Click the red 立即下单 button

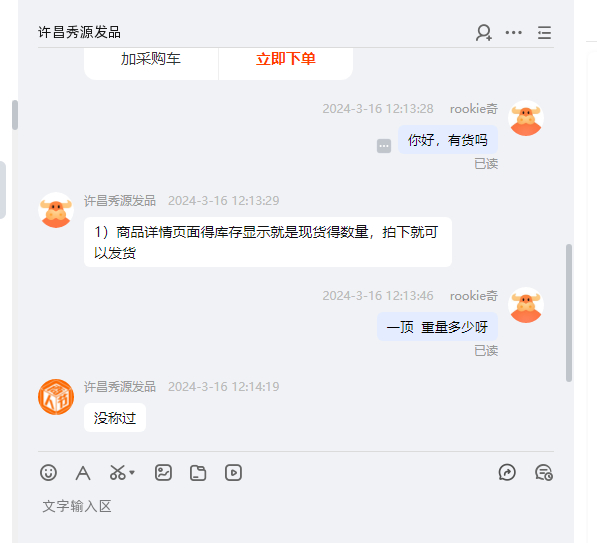point(286,60)
